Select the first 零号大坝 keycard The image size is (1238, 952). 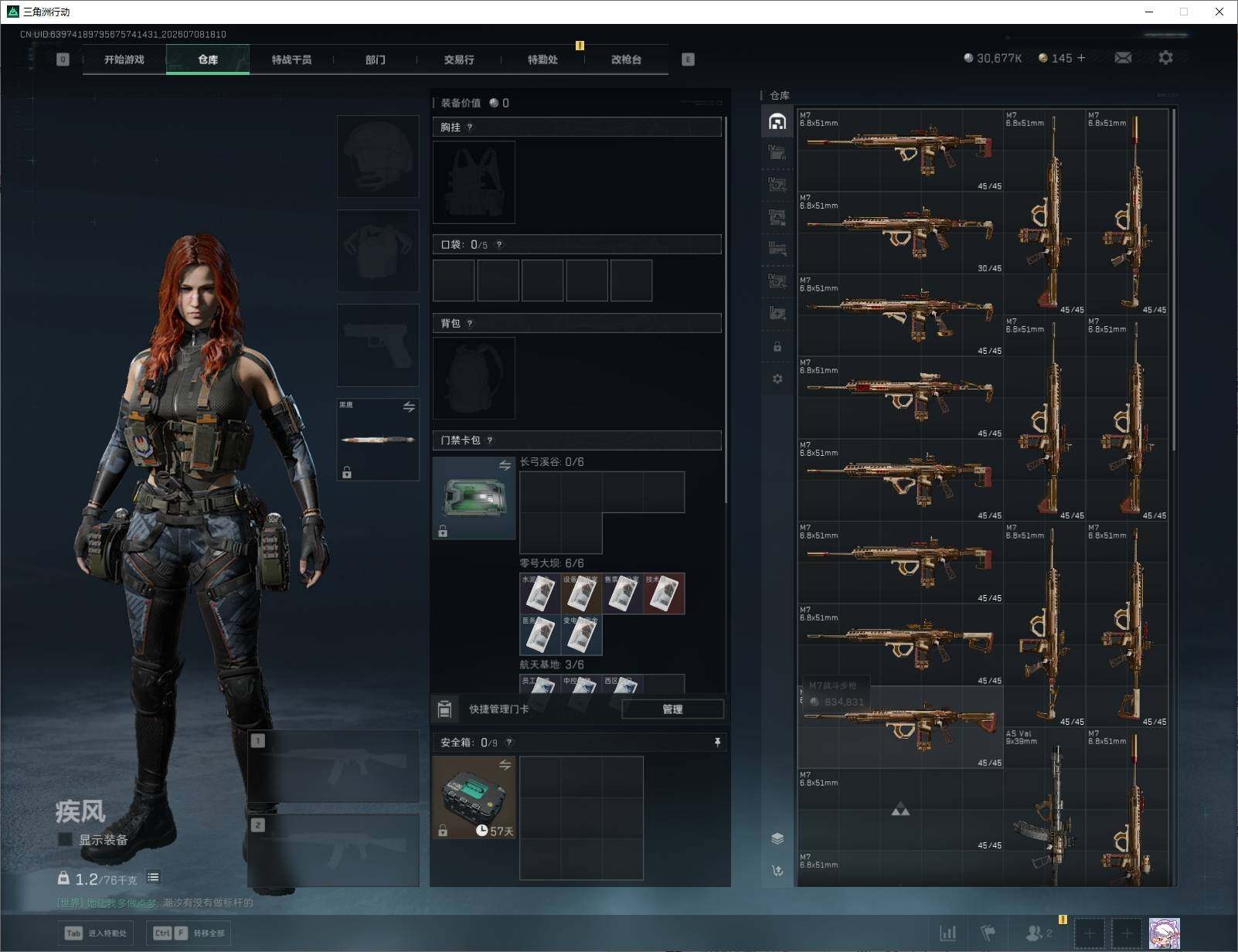coord(540,593)
